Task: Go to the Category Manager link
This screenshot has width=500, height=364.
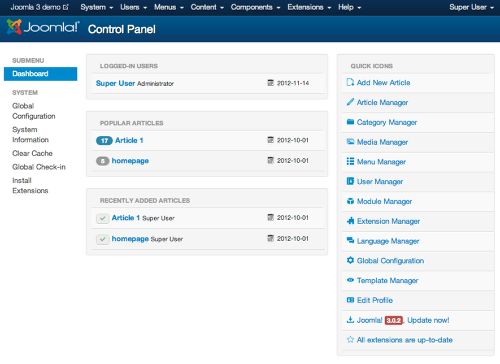Action: coord(387,122)
